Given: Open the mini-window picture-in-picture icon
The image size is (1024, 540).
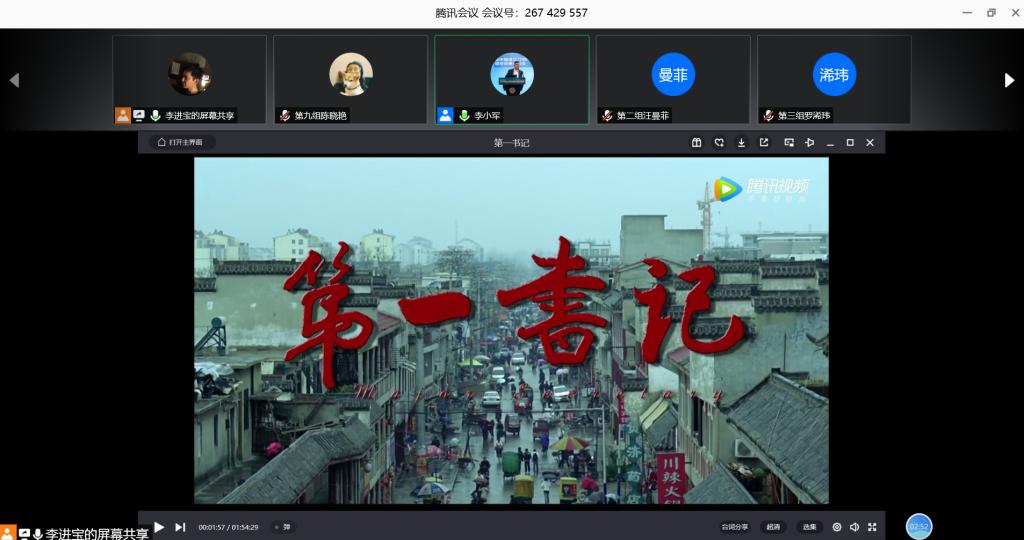Looking at the screenshot, I should (x=788, y=143).
